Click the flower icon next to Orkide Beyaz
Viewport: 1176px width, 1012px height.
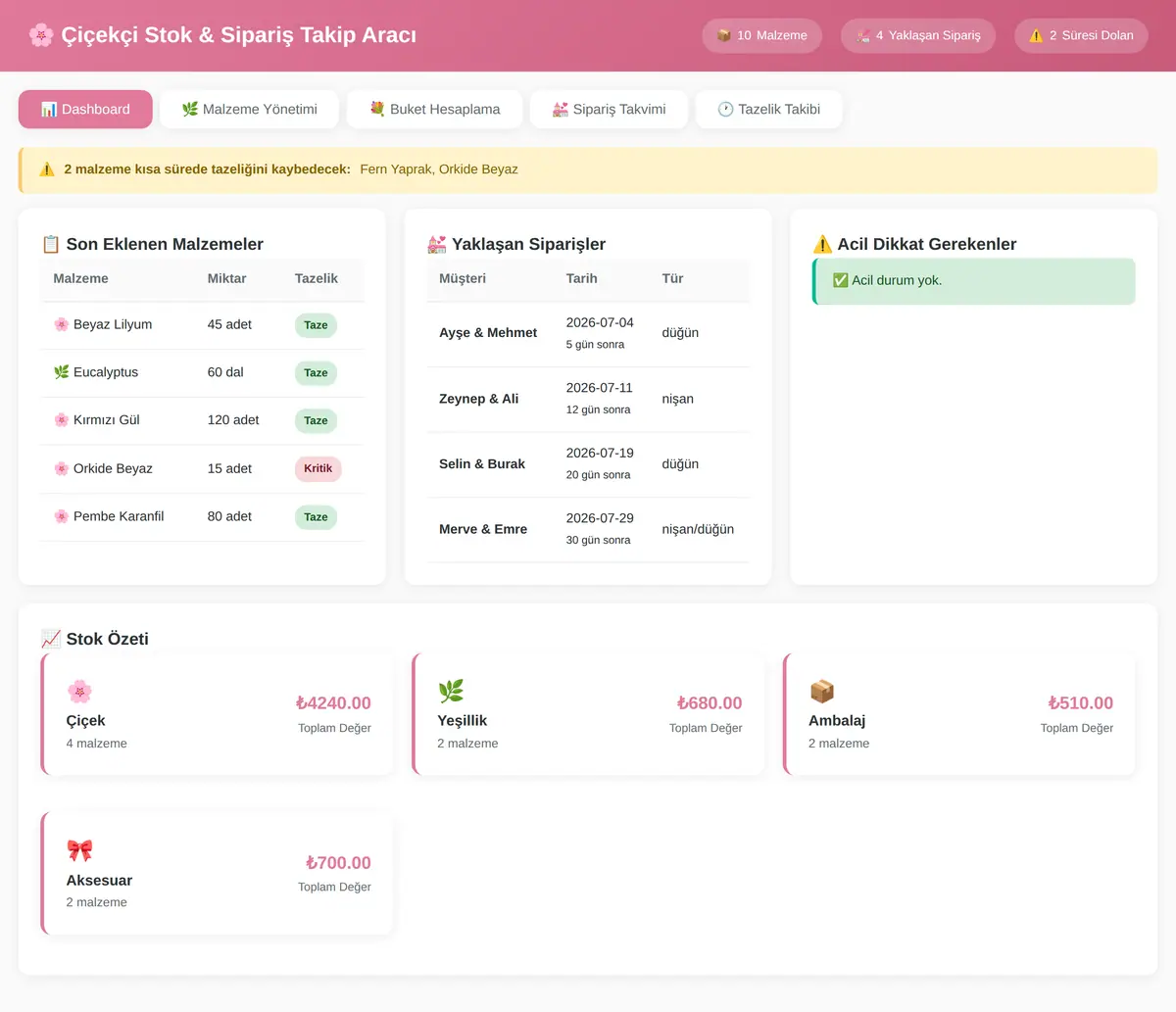[x=62, y=468]
